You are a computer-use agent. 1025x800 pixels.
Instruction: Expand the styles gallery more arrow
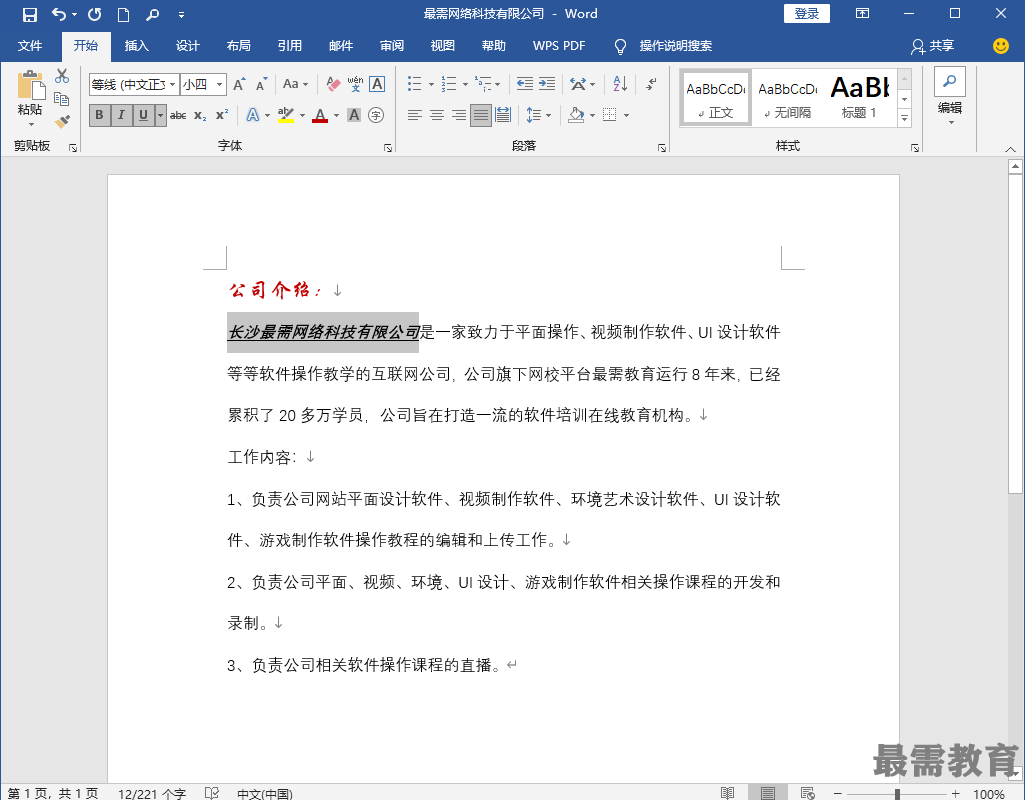(x=905, y=118)
